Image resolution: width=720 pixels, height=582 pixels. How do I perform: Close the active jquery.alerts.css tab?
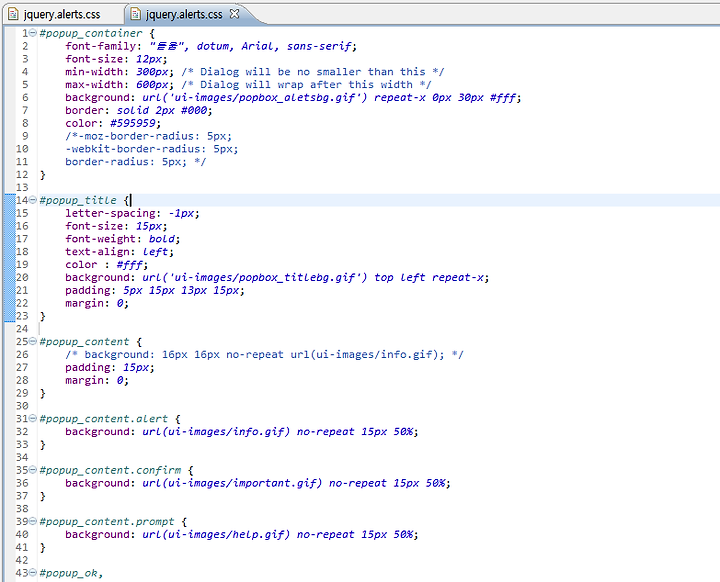click(x=234, y=14)
